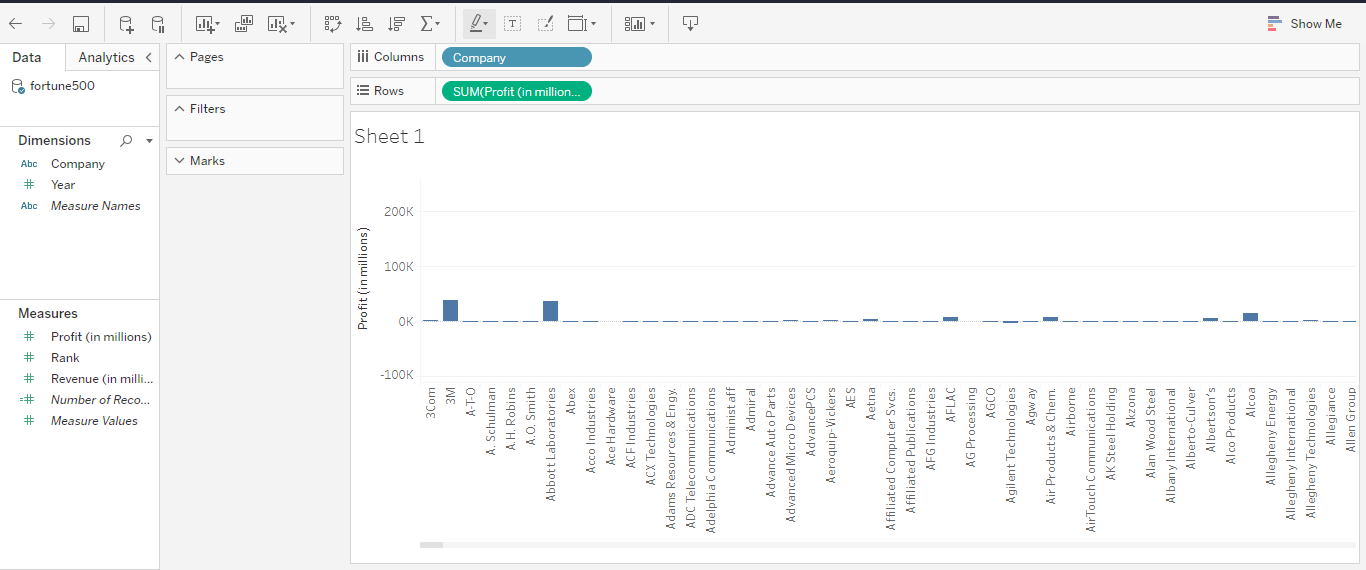1366x570 pixels.
Task: Collapse the Pages card
Action: (x=179, y=57)
